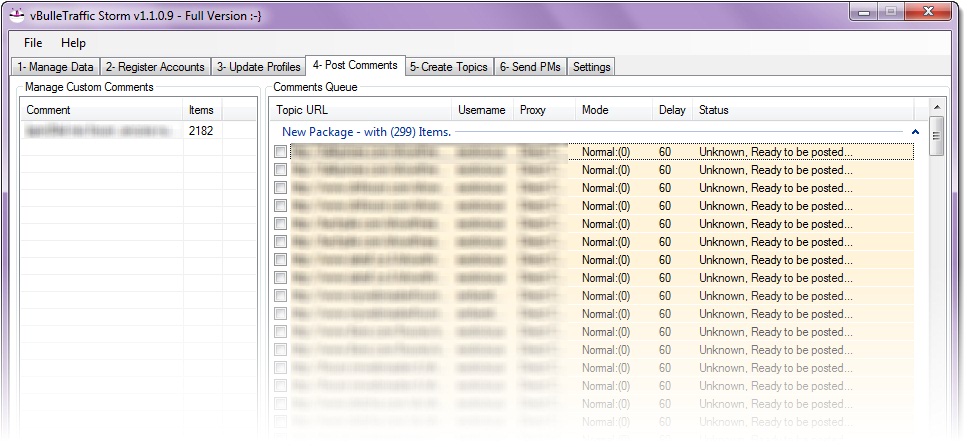Switch to the 1- Manage Data tab
This screenshot has height=447, width=969.
56,67
